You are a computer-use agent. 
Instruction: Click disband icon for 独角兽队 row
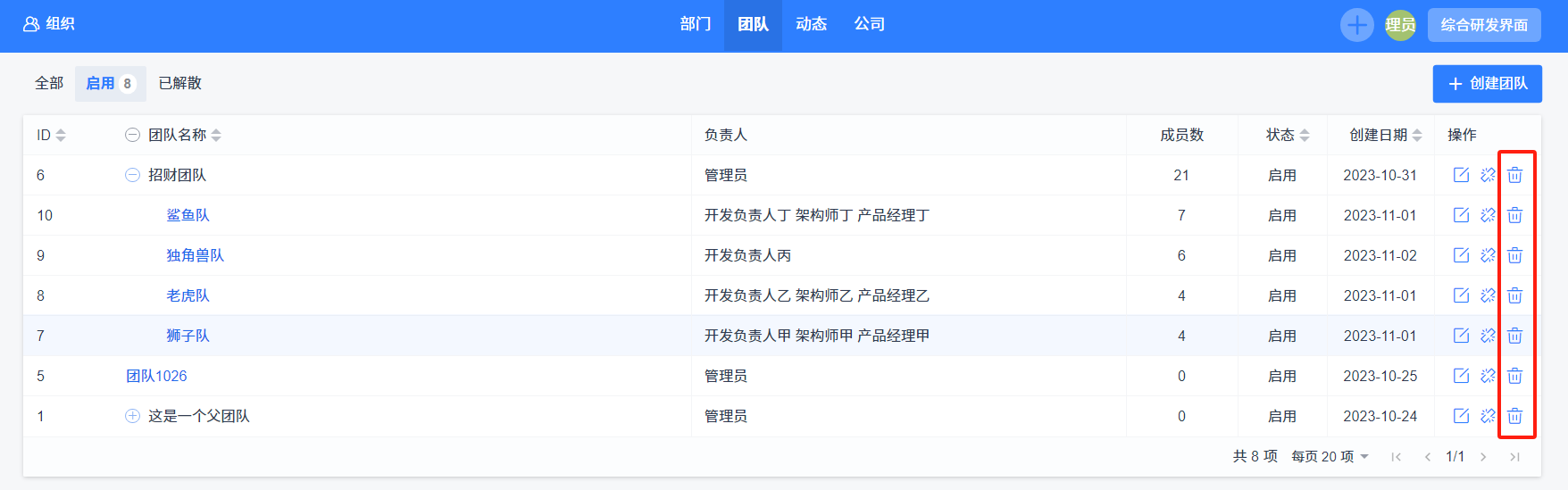tap(1488, 255)
